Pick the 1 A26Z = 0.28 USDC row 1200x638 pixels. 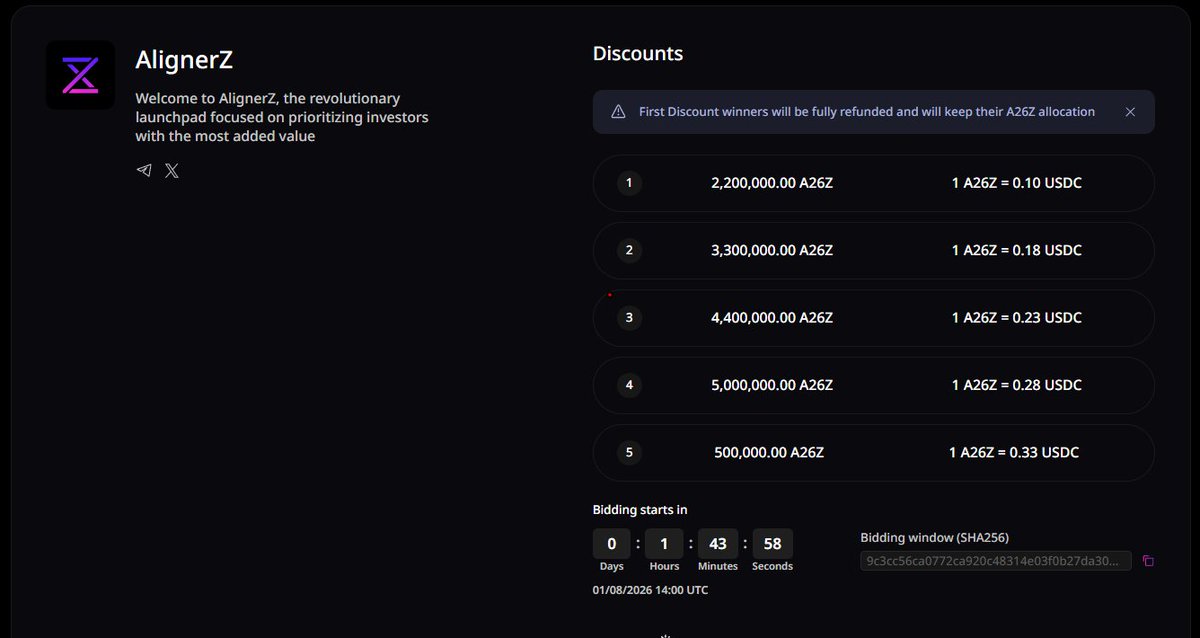874,385
